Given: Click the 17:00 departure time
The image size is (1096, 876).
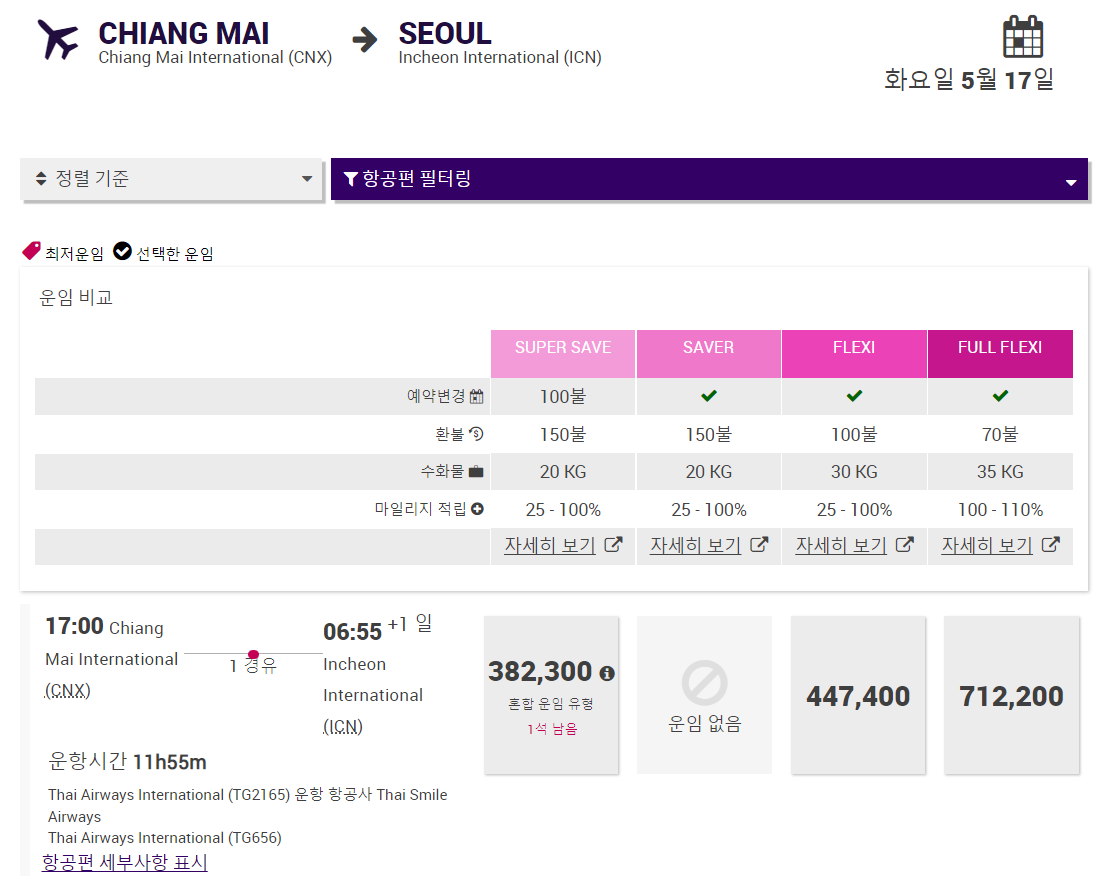Looking at the screenshot, I should (x=74, y=626).
